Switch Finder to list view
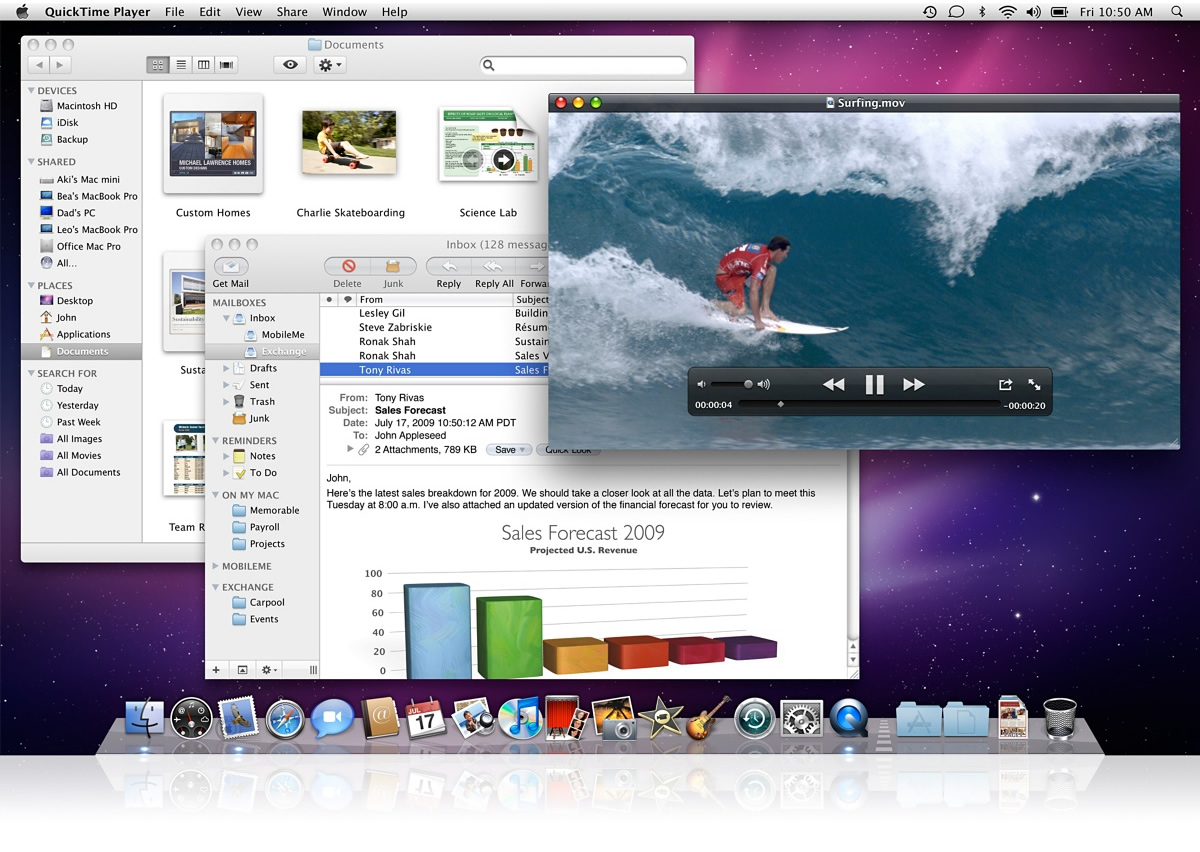The image size is (1200, 852). pyautogui.click(x=181, y=65)
